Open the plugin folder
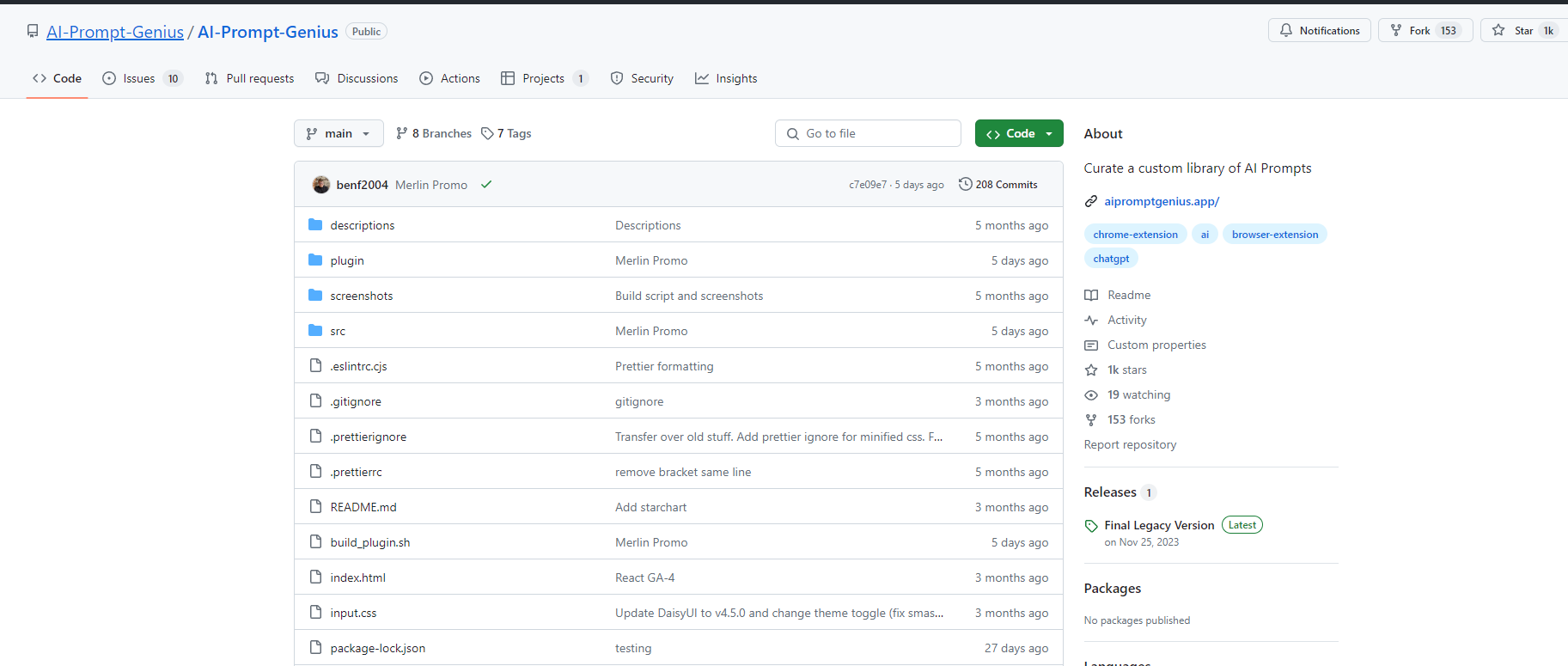The width and height of the screenshot is (1568, 666). pos(347,260)
